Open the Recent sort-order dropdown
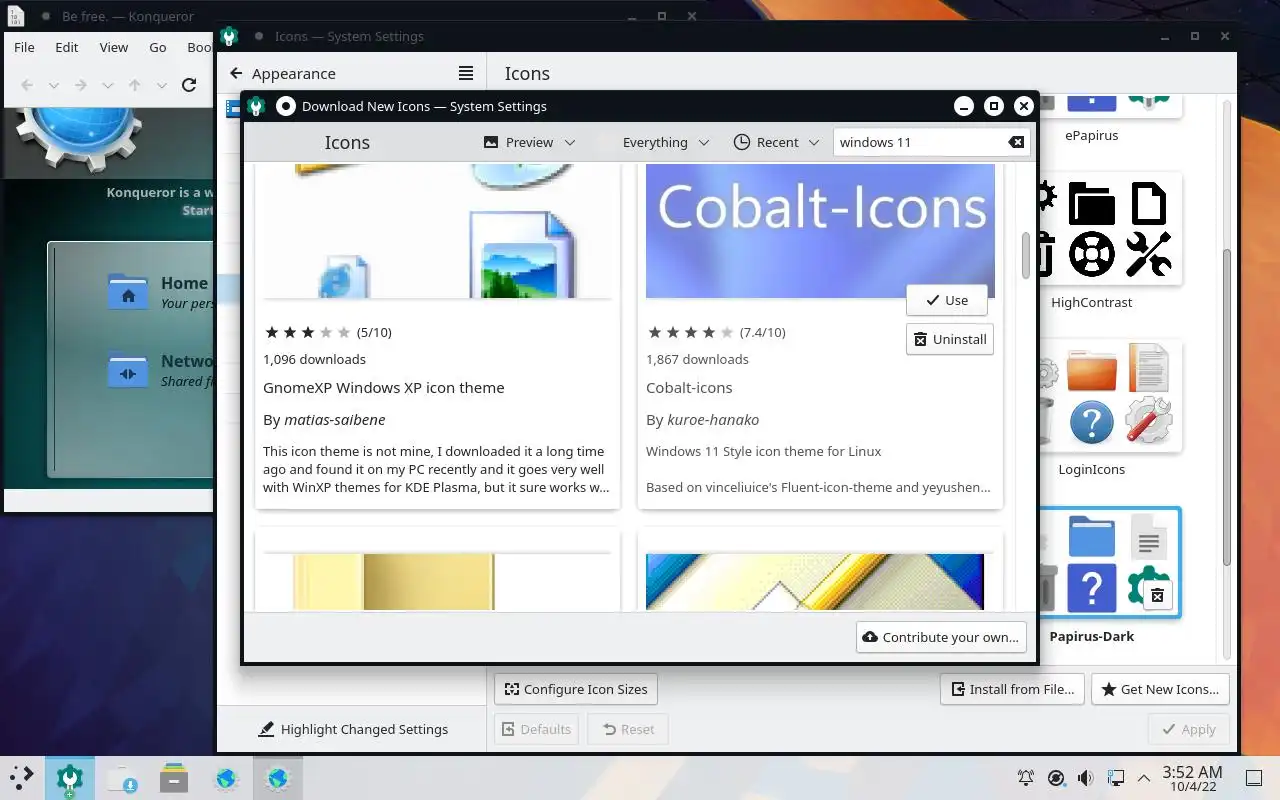 776,142
